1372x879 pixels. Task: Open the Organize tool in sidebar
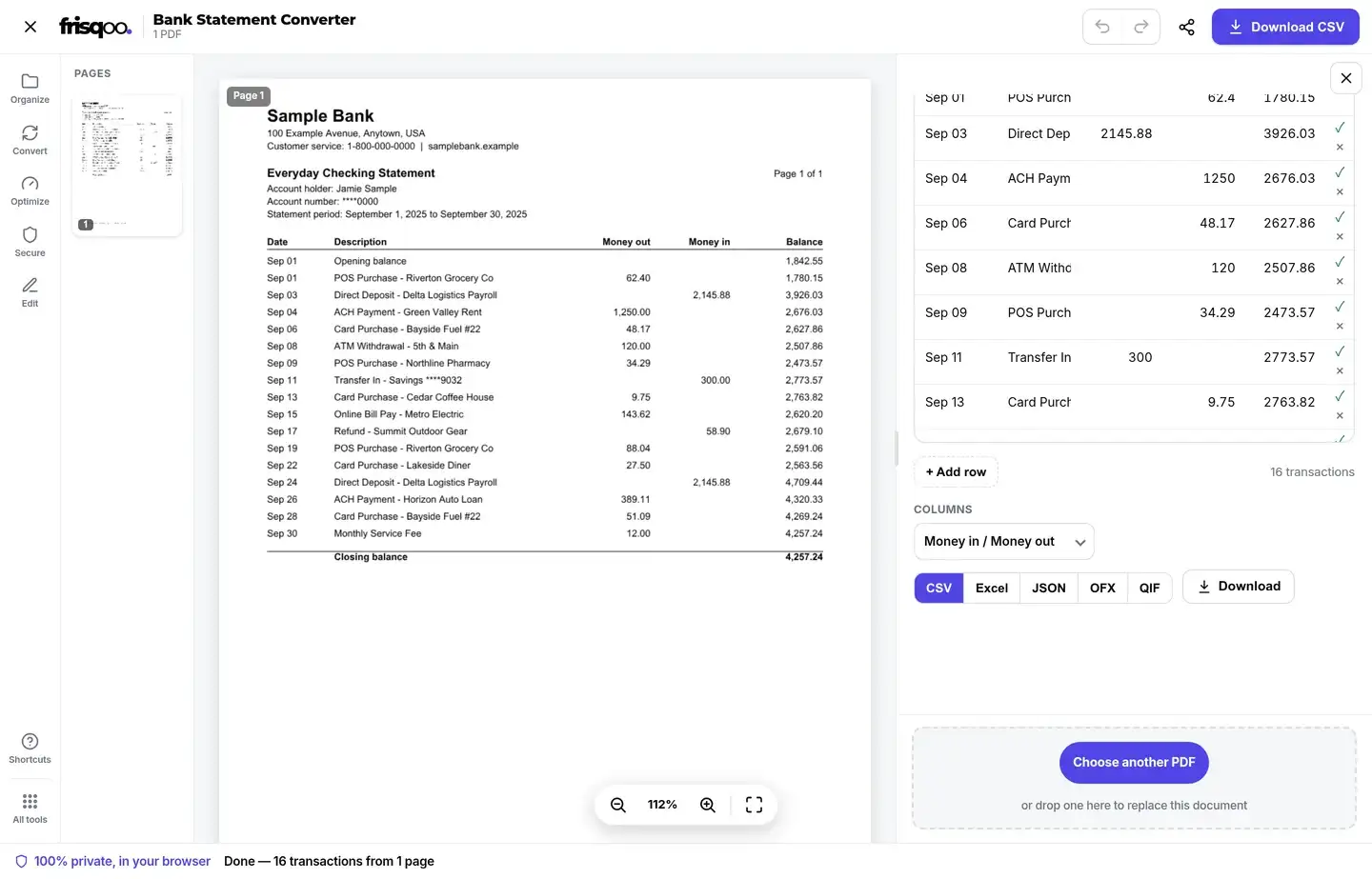[30, 88]
